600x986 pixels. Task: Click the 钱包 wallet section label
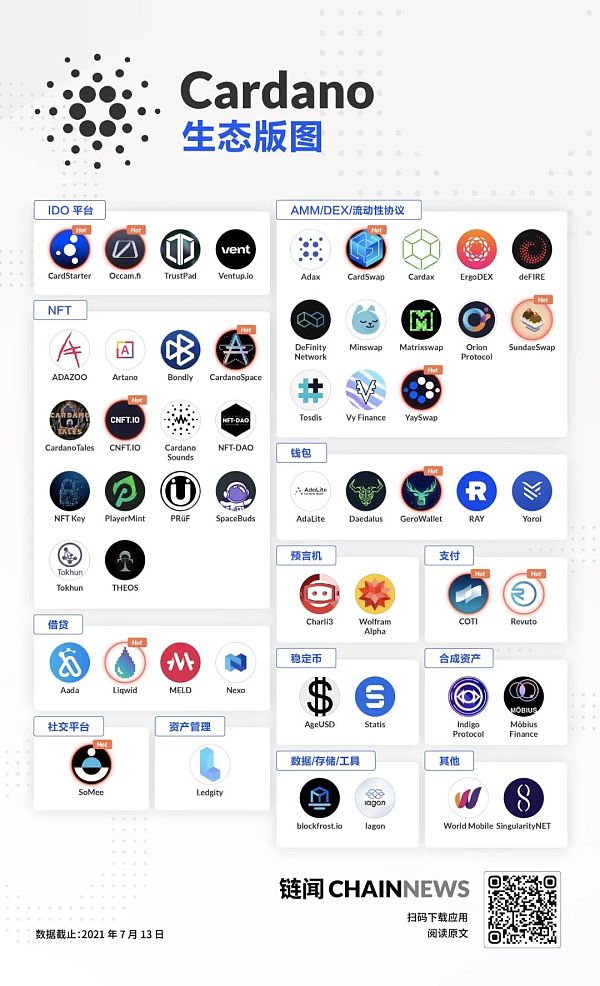tap(302, 453)
